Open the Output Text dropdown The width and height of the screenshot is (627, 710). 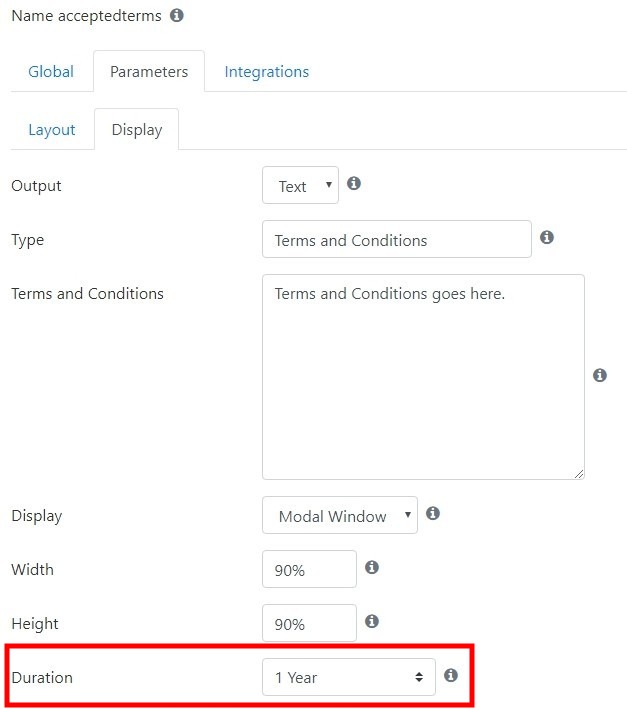point(300,185)
